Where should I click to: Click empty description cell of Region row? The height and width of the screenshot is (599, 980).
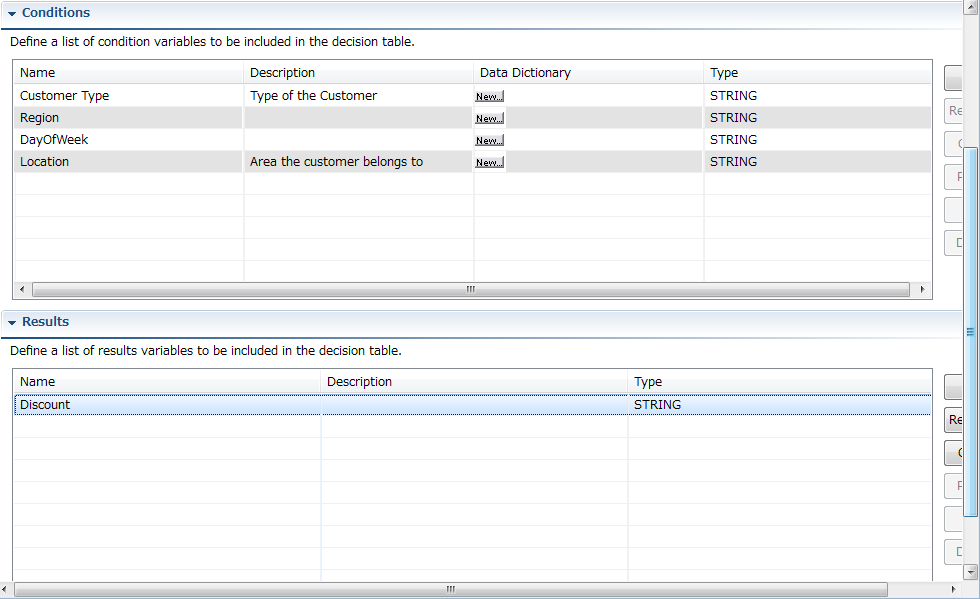(358, 118)
